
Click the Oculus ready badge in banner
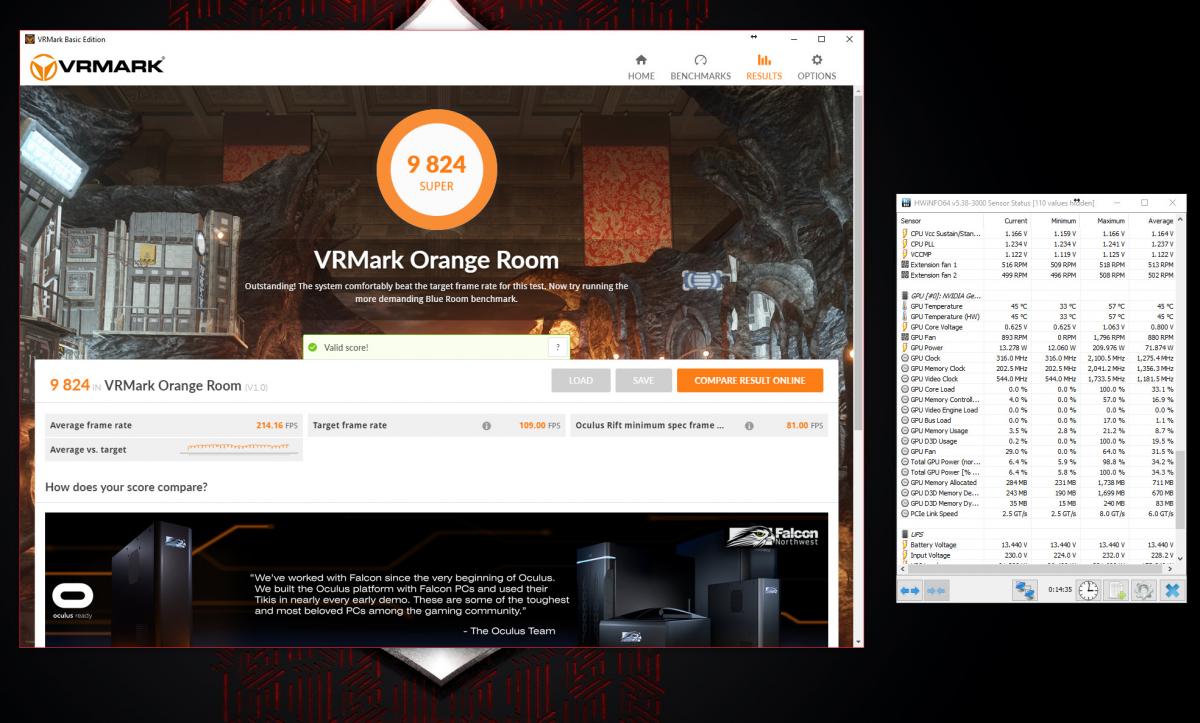(72, 602)
